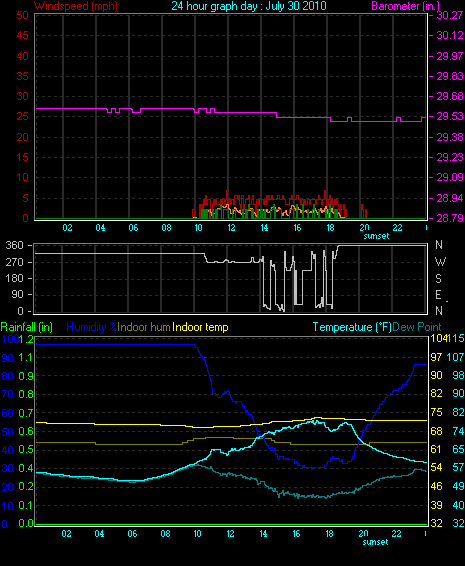The height and width of the screenshot is (566, 465).
Task: Click the cyan 49 temperature value
Action: [x=459, y=486]
